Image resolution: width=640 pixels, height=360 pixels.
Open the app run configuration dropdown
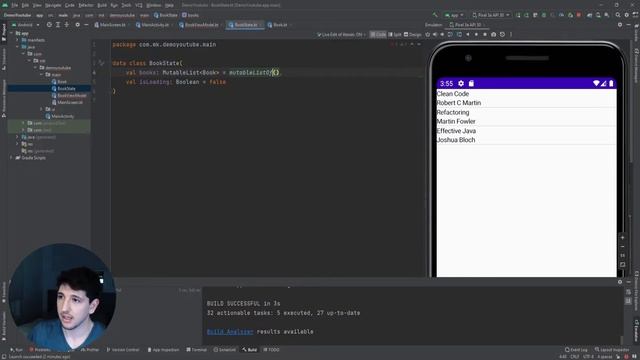coord(454,15)
